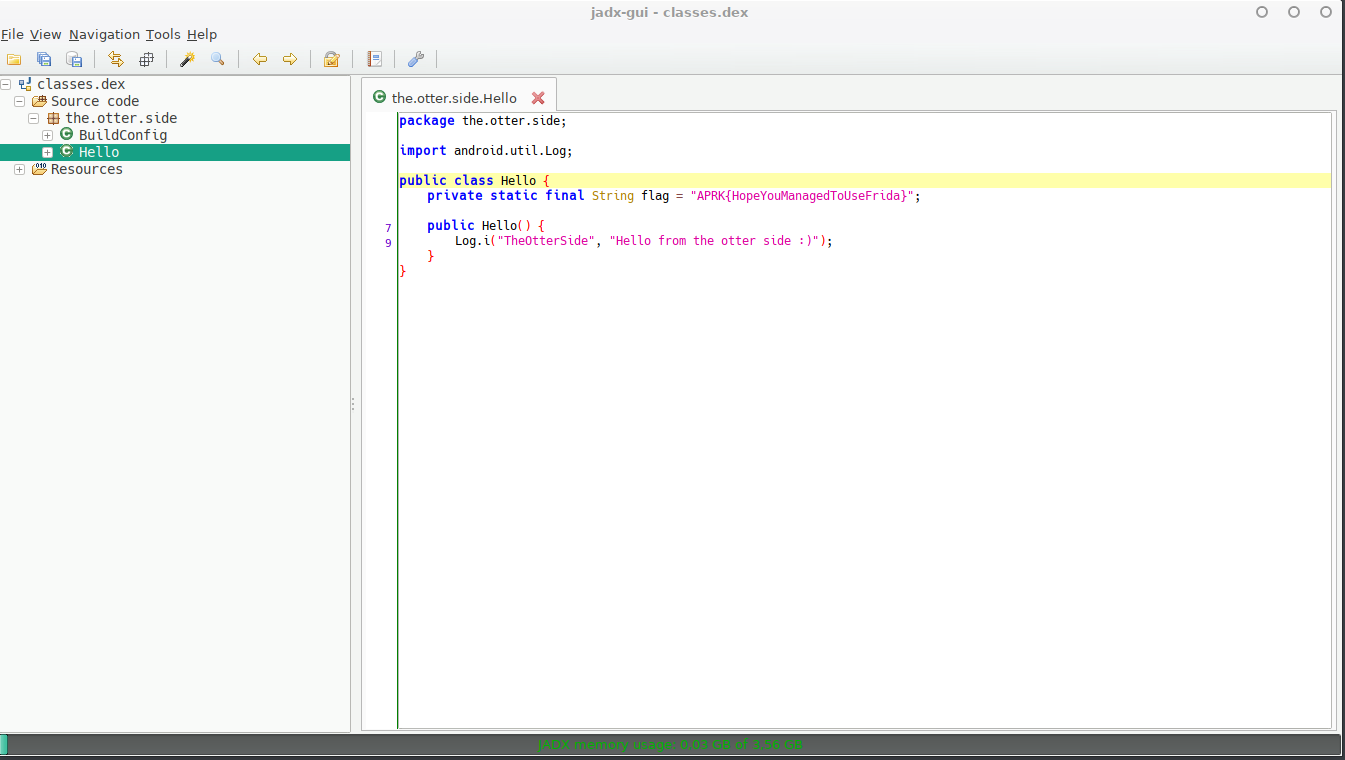Image resolution: width=1345 pixels, height=760 pixels.
Task: Click the Source code folder icon
Action: (39, 101)
